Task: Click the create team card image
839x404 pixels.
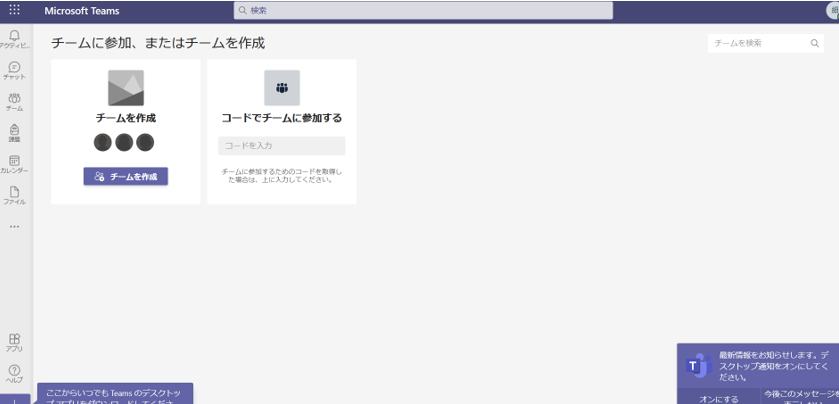Action: pos(126,88)
